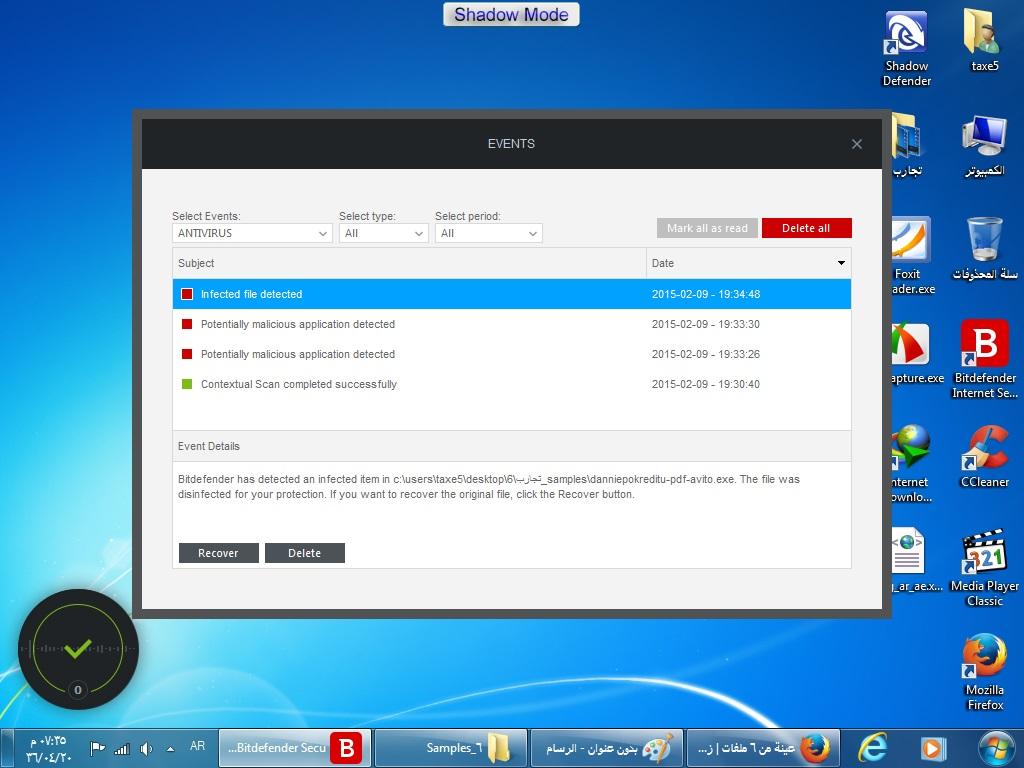Click the red status square of the infected file event
The image size is (1024, 768).
pyautogui.click(x=187, y=294)
